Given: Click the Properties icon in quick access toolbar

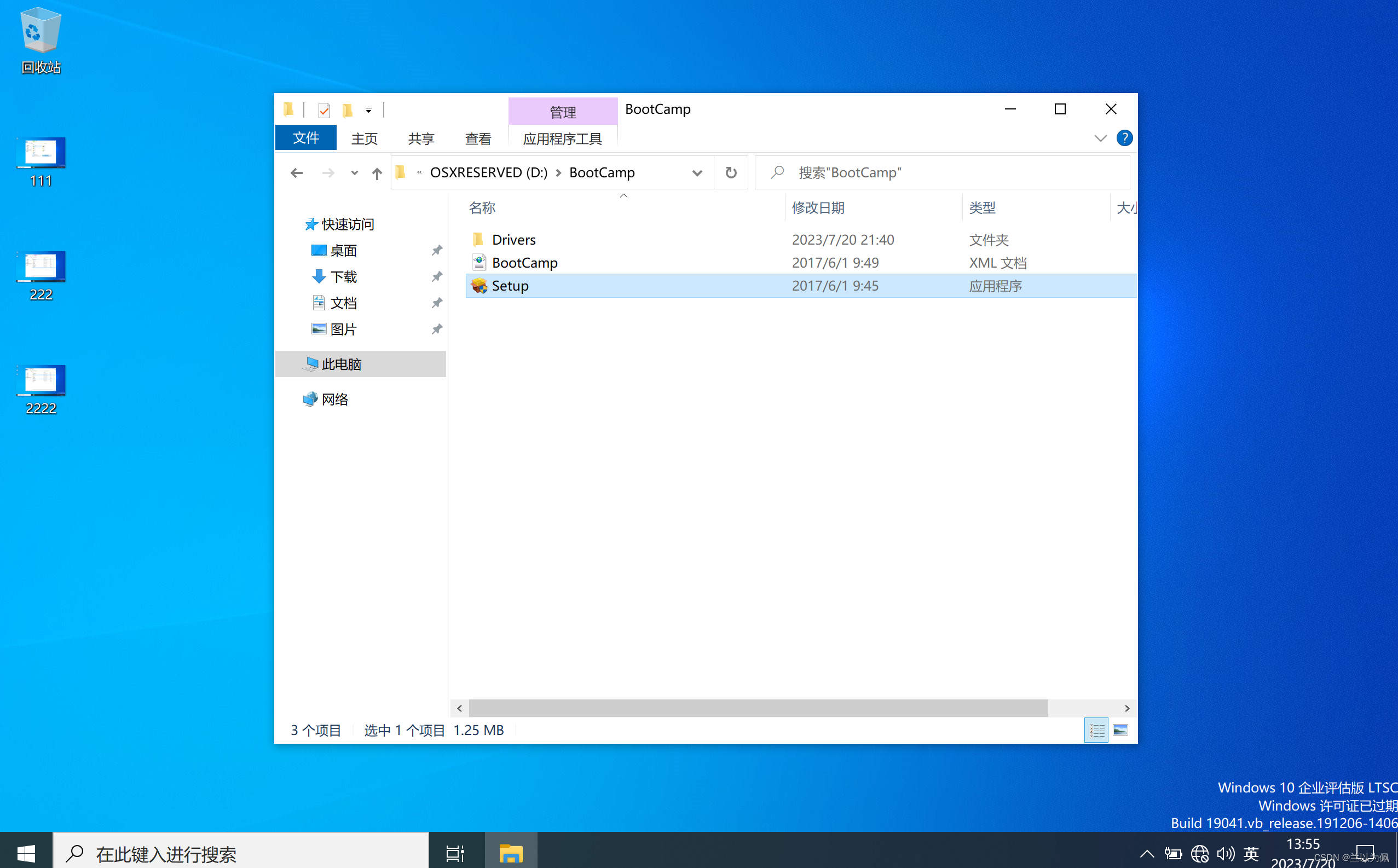Looking at the screenshot, I should (x=324, y=109).
